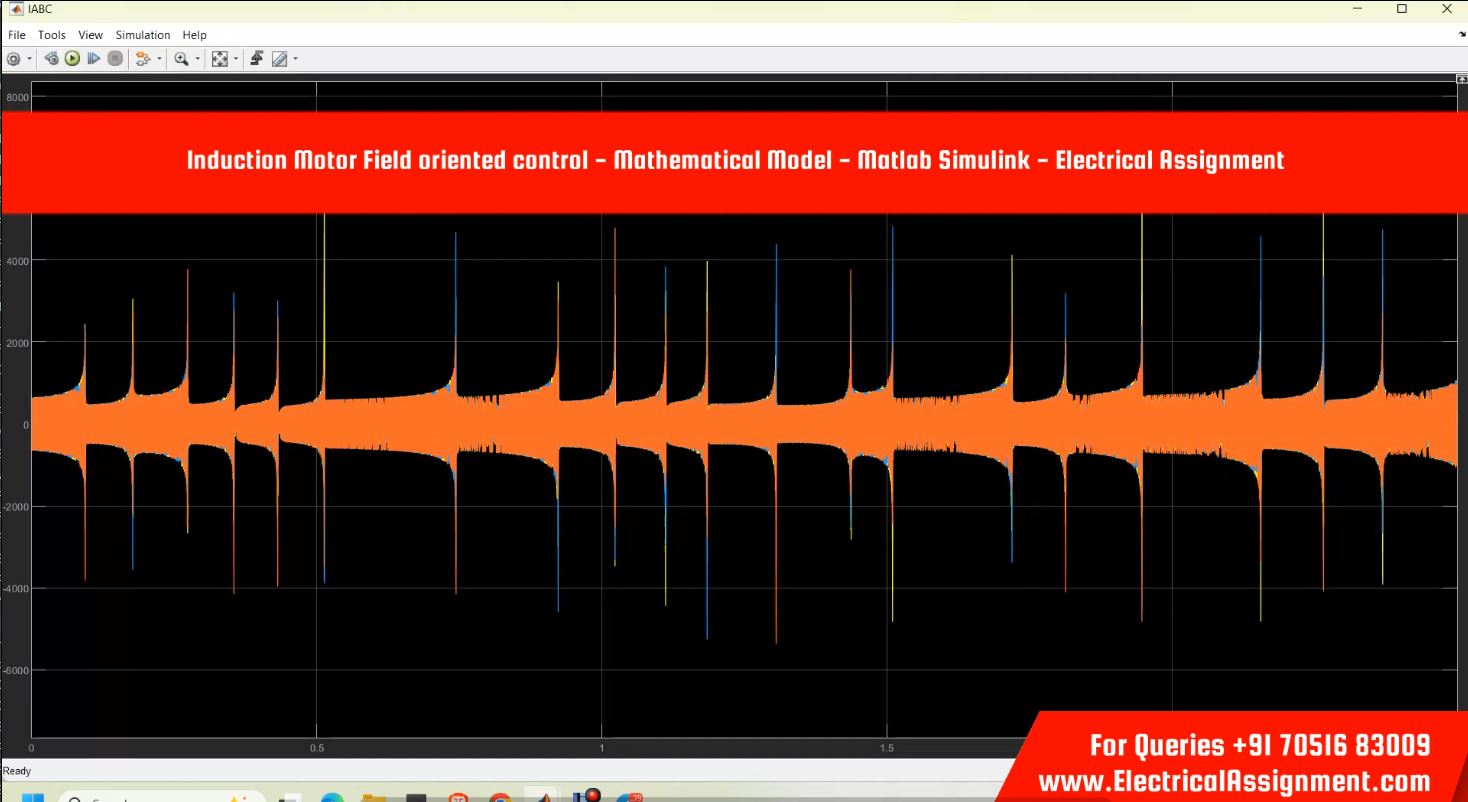Open the File menu

(17, 35)
